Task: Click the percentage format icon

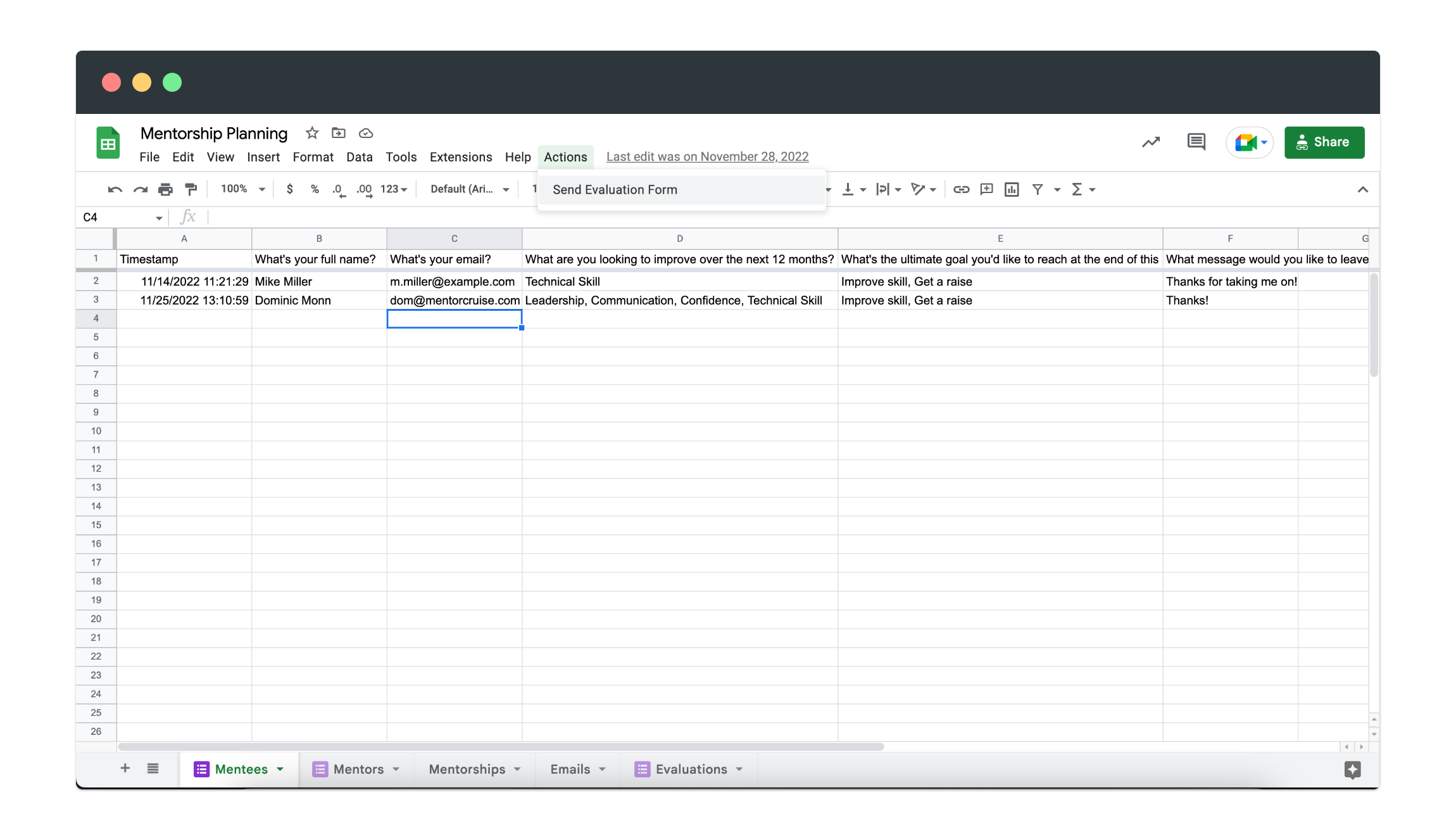Action: tap(314, 189)
